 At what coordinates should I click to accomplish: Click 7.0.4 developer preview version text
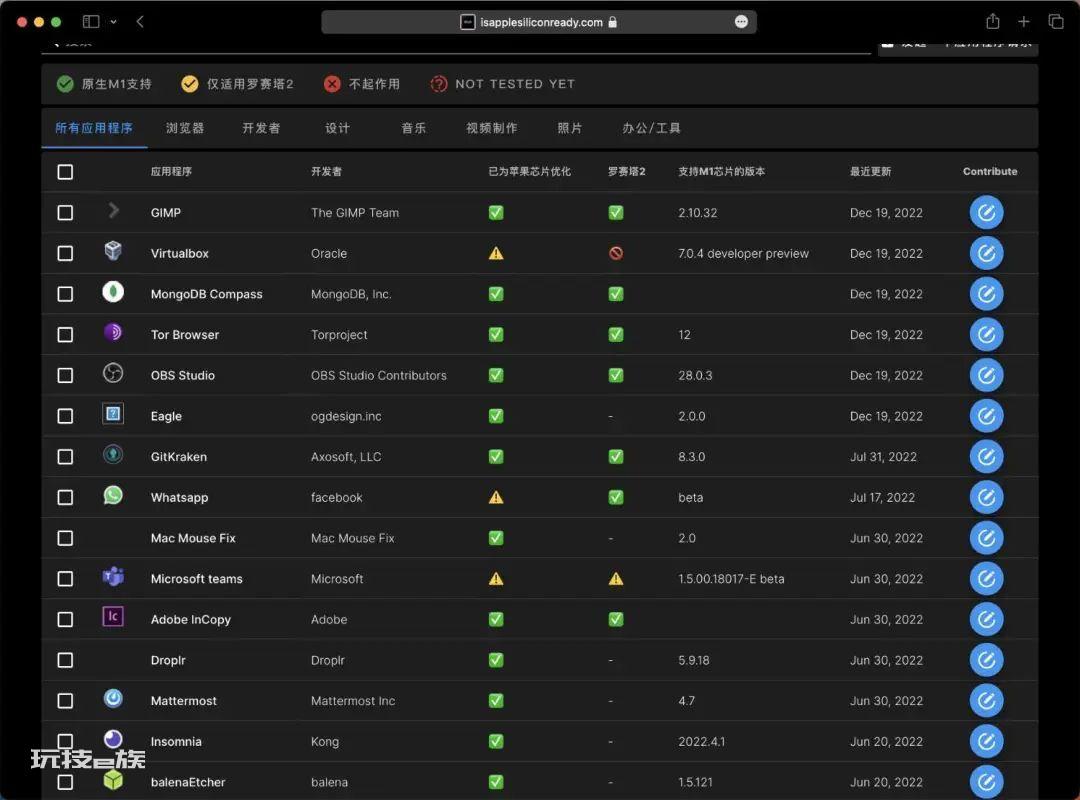coord(743,254)
